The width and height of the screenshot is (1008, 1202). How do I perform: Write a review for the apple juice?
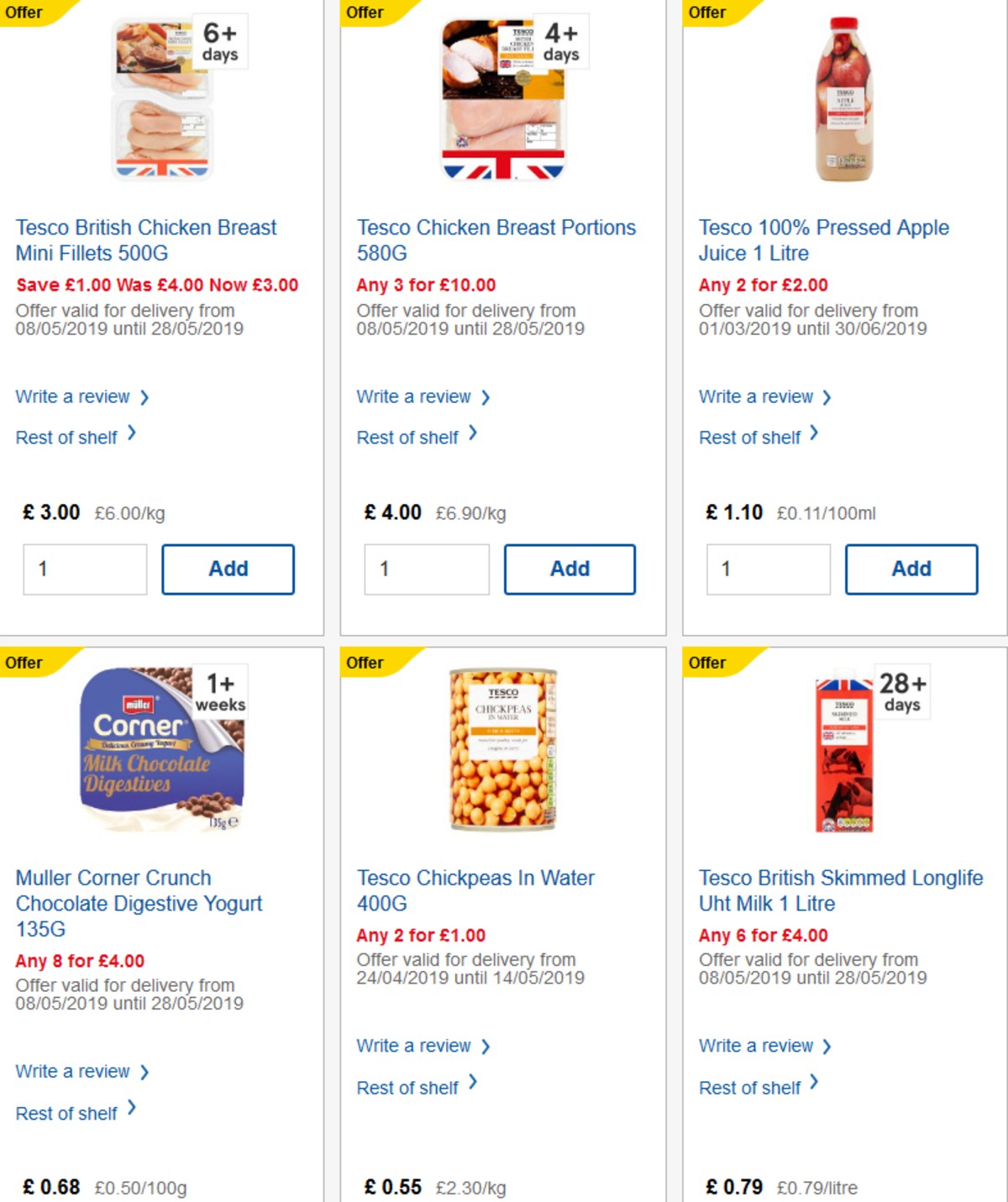click(757, 396)
